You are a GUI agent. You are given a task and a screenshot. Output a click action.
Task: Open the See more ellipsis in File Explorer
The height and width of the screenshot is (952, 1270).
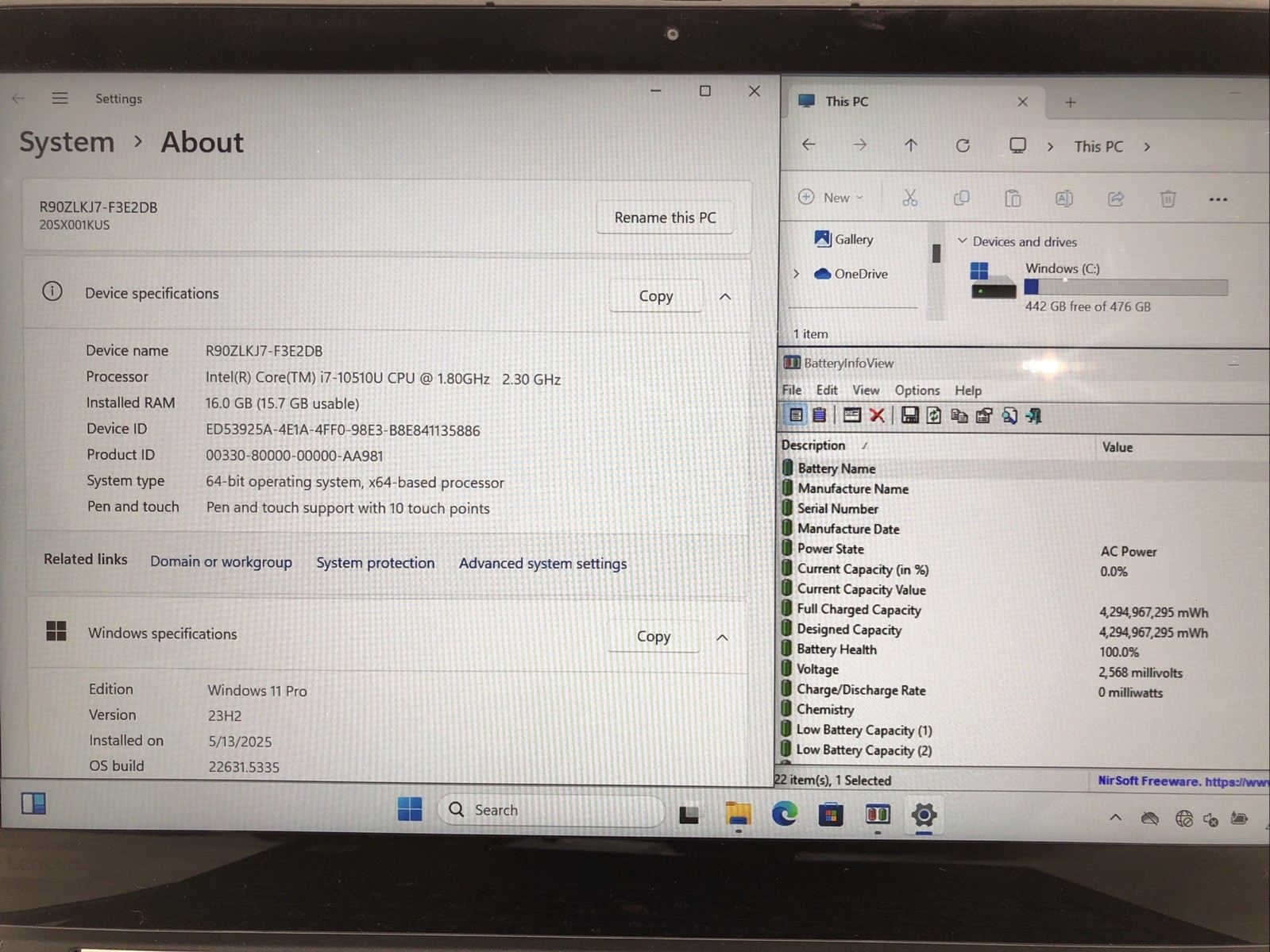pos(1218,199)
